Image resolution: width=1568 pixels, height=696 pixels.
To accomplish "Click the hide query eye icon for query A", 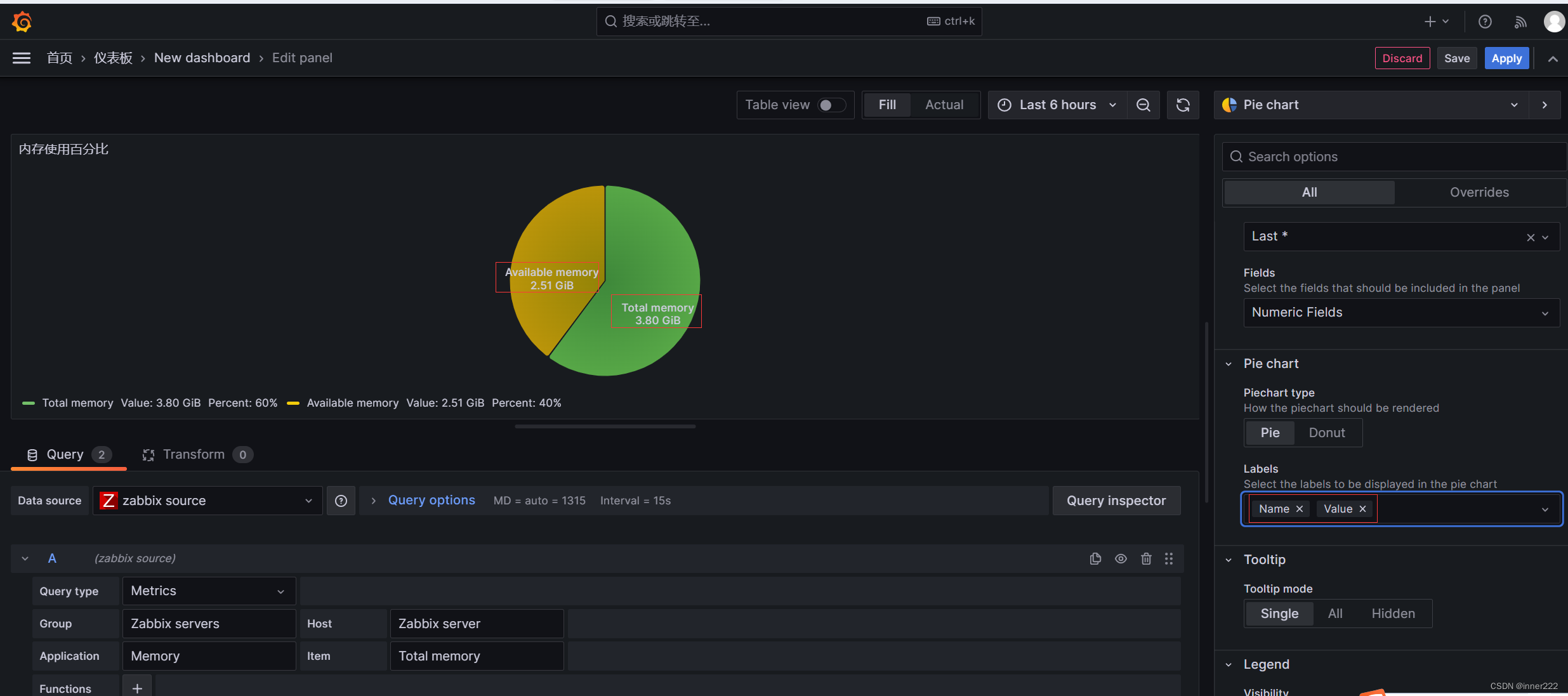I will pos(1120,558).
